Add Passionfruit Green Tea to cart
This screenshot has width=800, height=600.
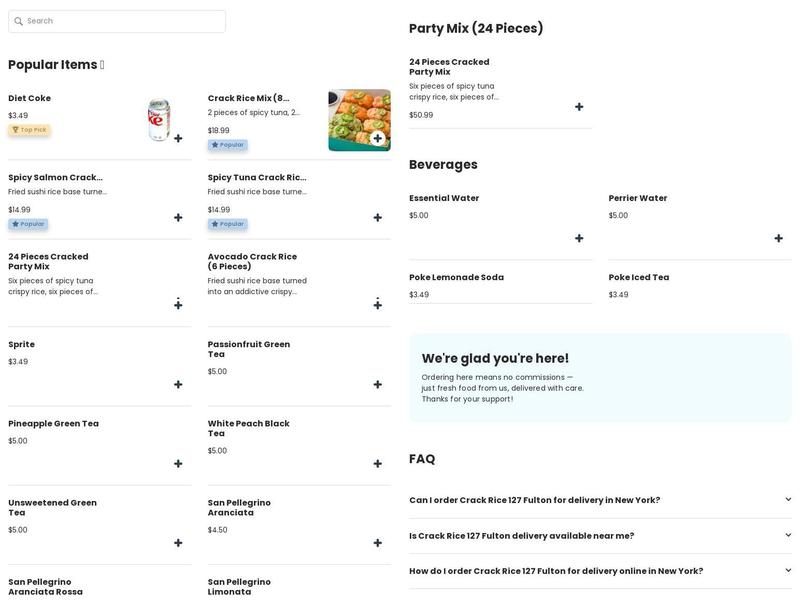click(x=377, y=385)
